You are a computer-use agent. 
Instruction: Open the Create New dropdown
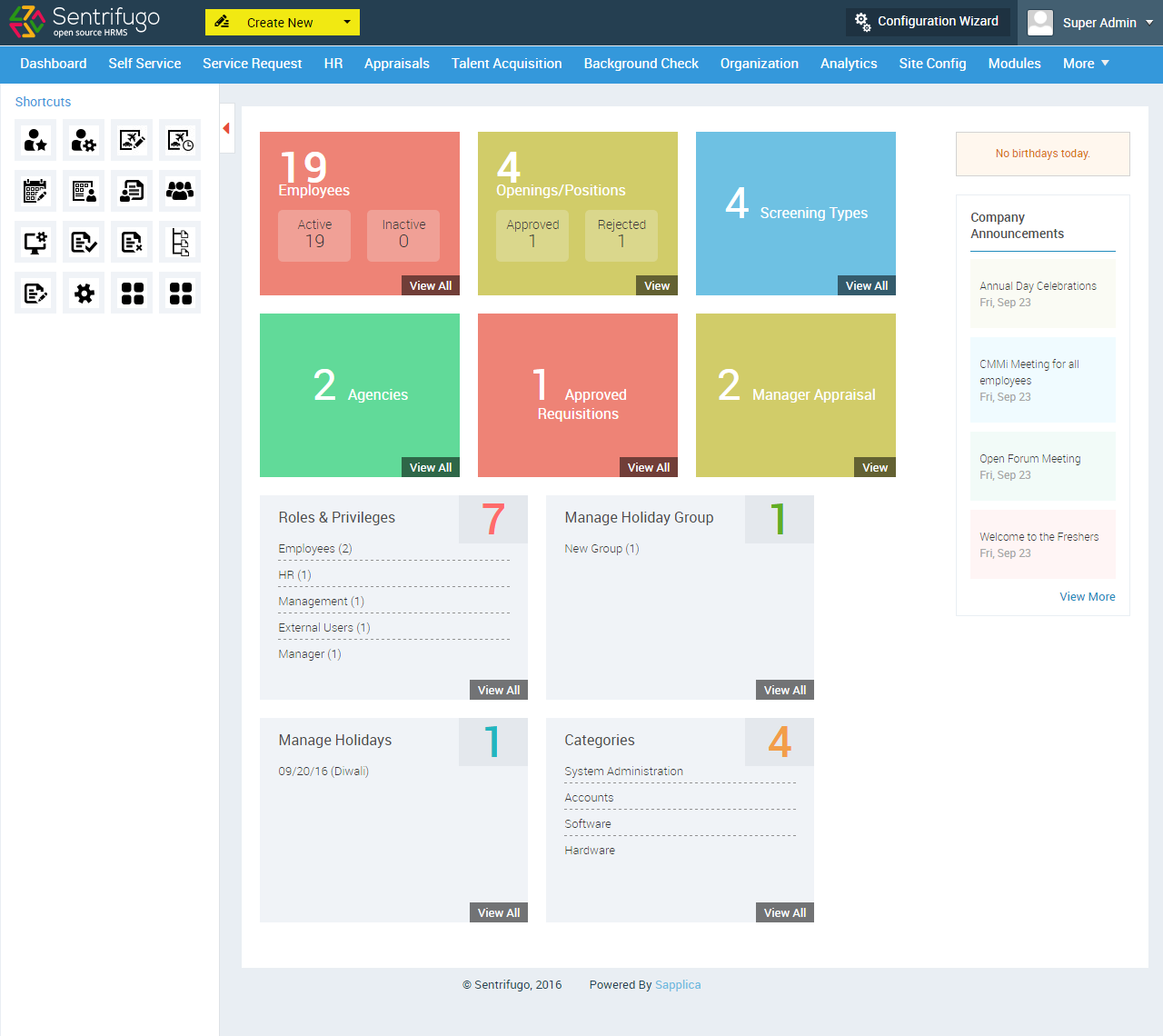282,21
